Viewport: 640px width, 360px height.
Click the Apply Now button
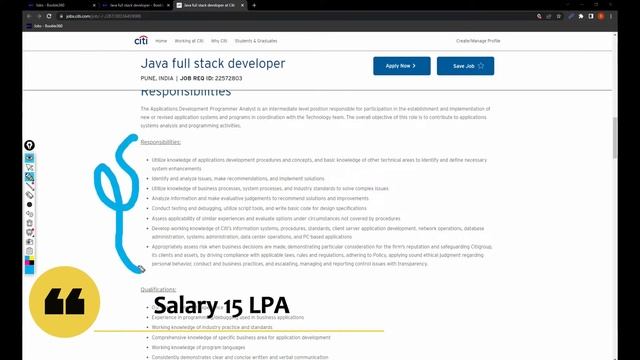402,66
